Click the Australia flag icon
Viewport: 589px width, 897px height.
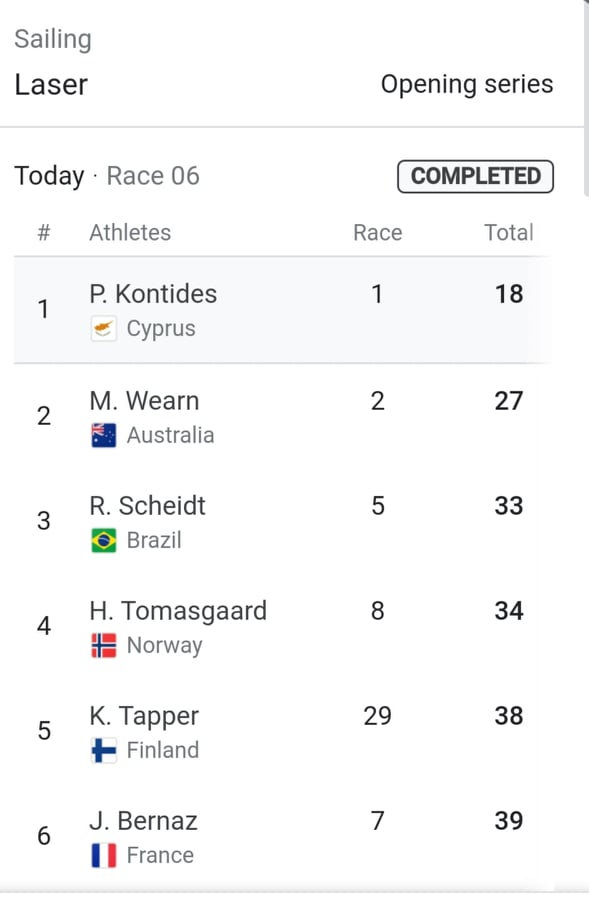(104, 435)
